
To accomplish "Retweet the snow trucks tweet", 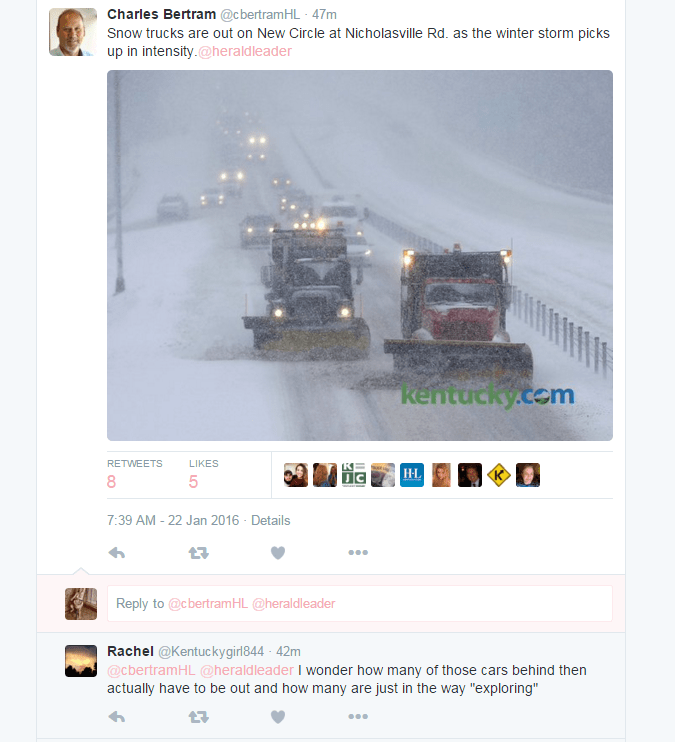I will (198, 553).
